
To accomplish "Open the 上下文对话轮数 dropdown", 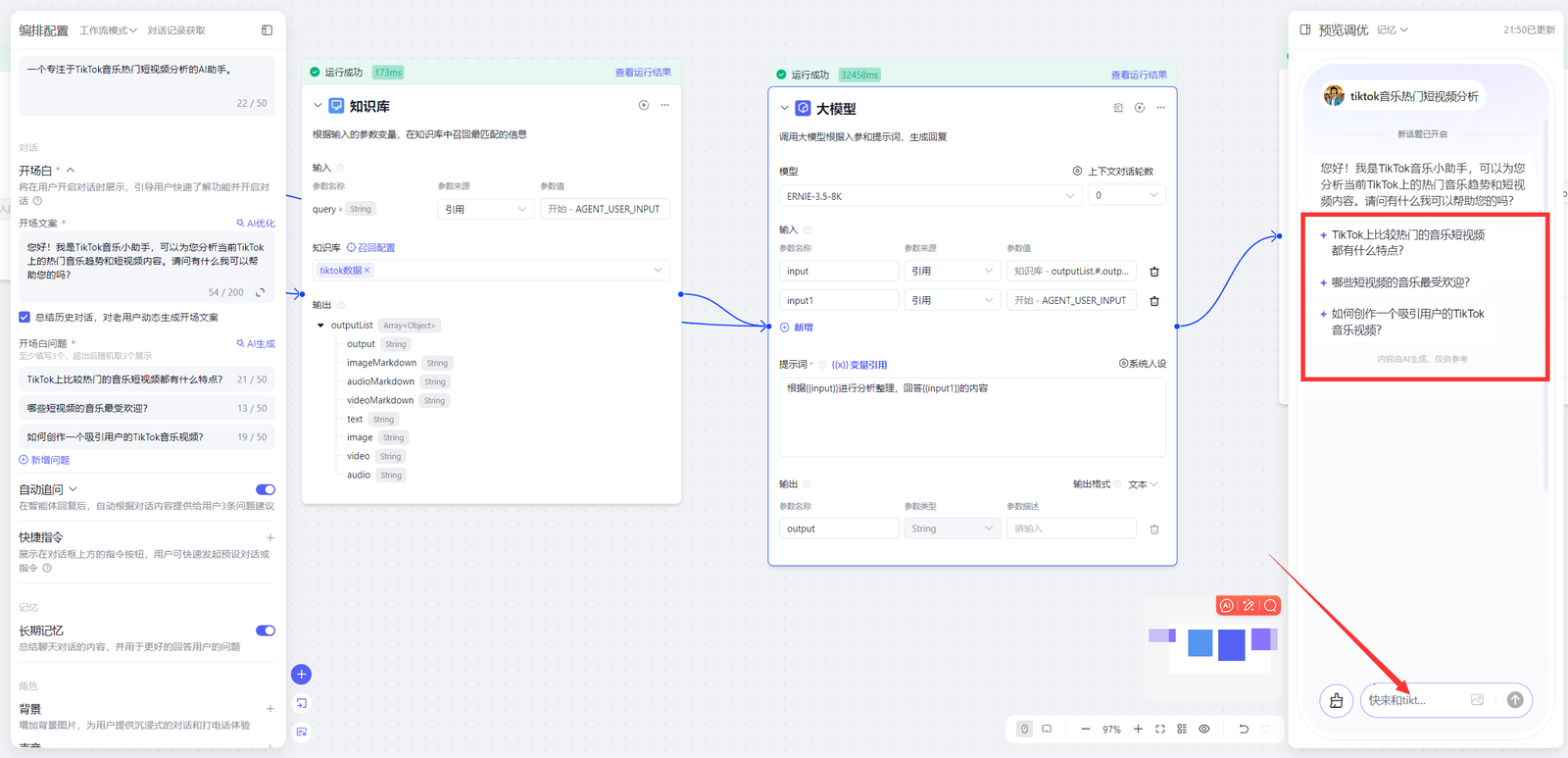I will (x=1127, y=195).
